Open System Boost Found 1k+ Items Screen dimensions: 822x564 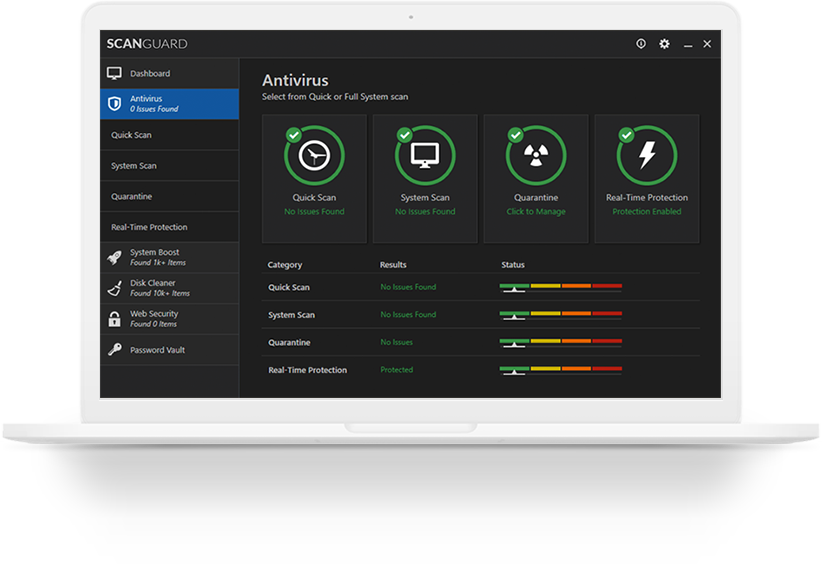click(x=169, y=257)
